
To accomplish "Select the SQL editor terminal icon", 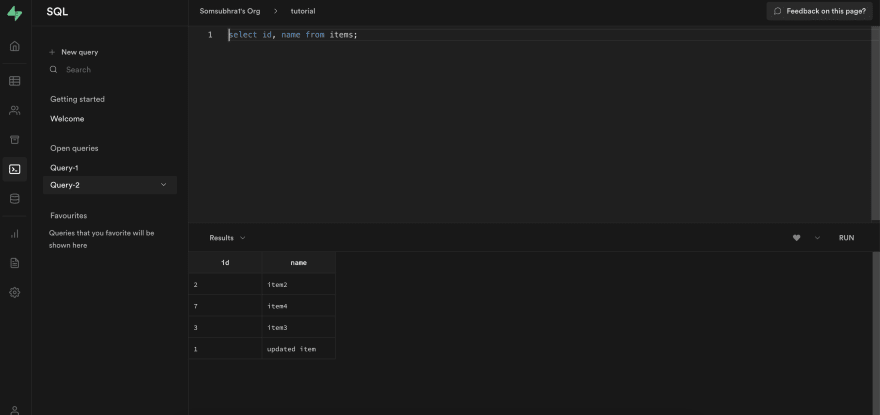I will coord(15,169).
